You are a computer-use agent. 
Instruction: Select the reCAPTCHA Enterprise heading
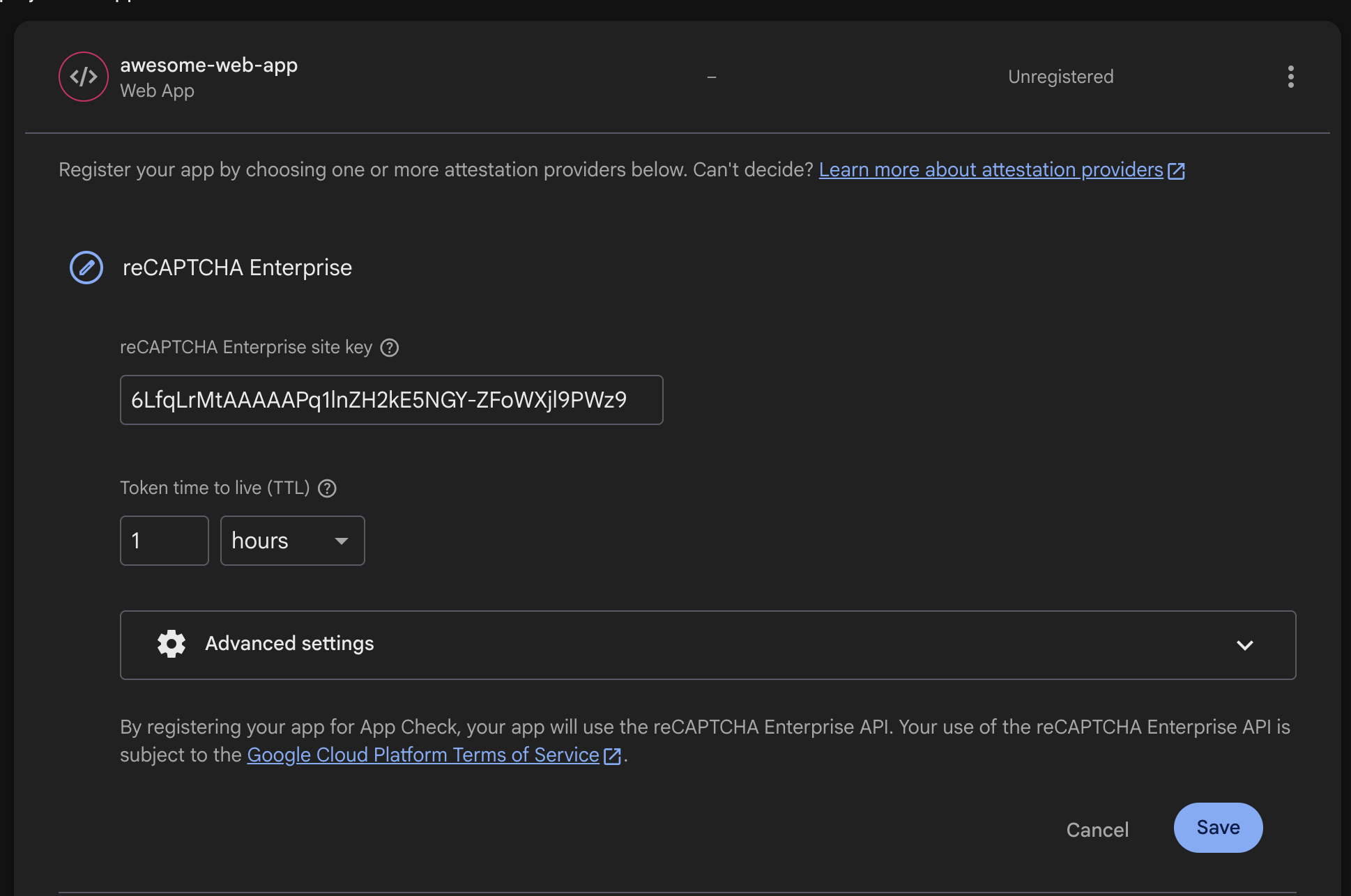click(237, 268)
